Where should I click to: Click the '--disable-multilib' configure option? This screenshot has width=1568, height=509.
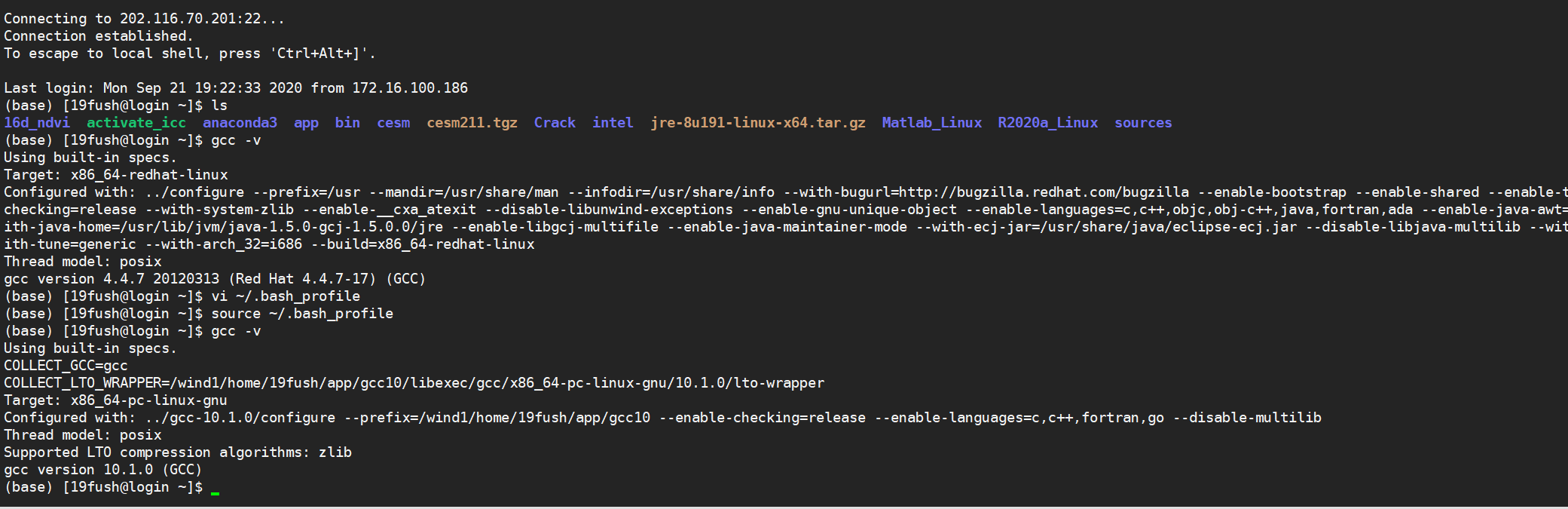[x=1247, y=418]
